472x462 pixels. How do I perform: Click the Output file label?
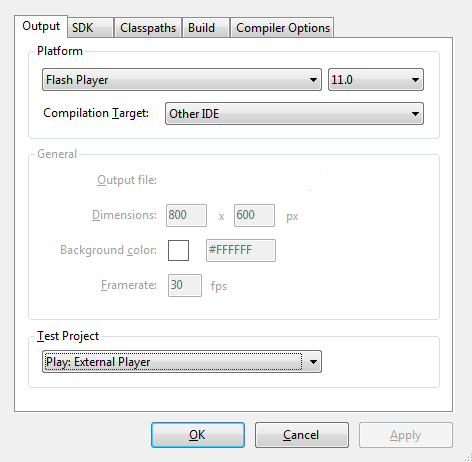click(127, 180)
